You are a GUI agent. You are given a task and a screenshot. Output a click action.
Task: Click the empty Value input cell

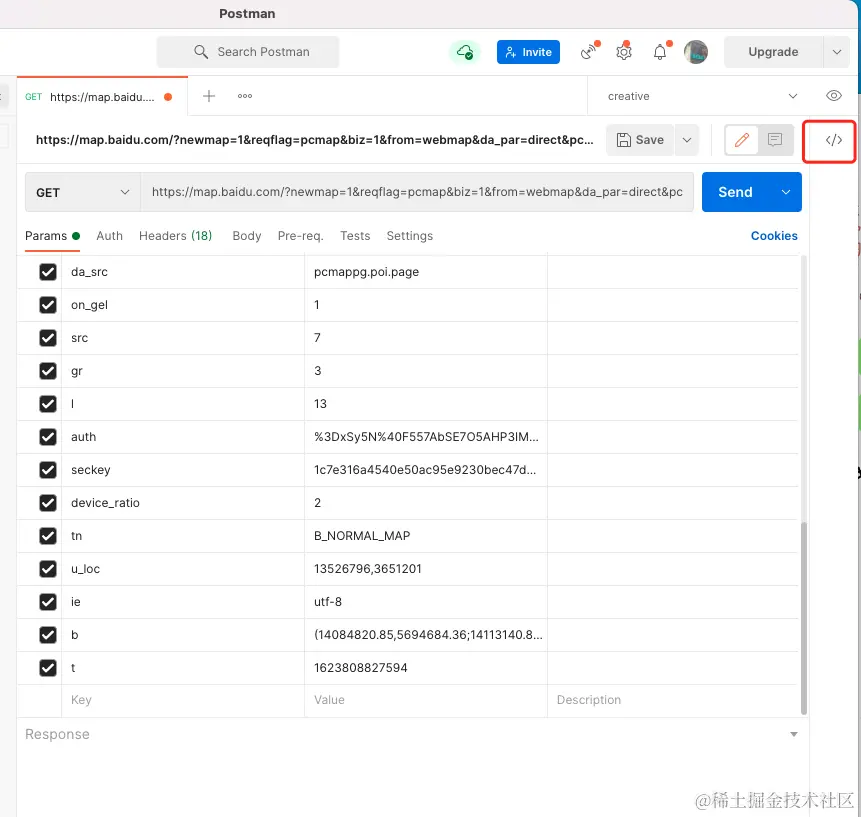(426, 700)
